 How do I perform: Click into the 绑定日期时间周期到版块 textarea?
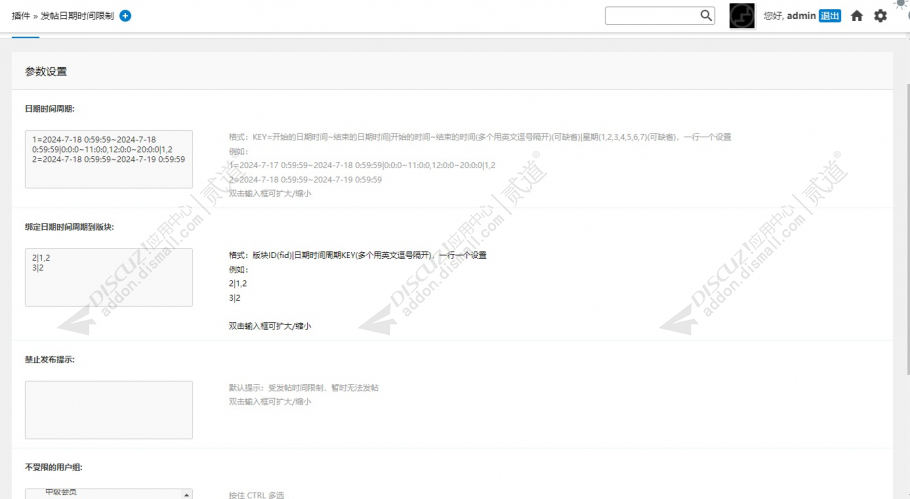(x=109, y=277)
